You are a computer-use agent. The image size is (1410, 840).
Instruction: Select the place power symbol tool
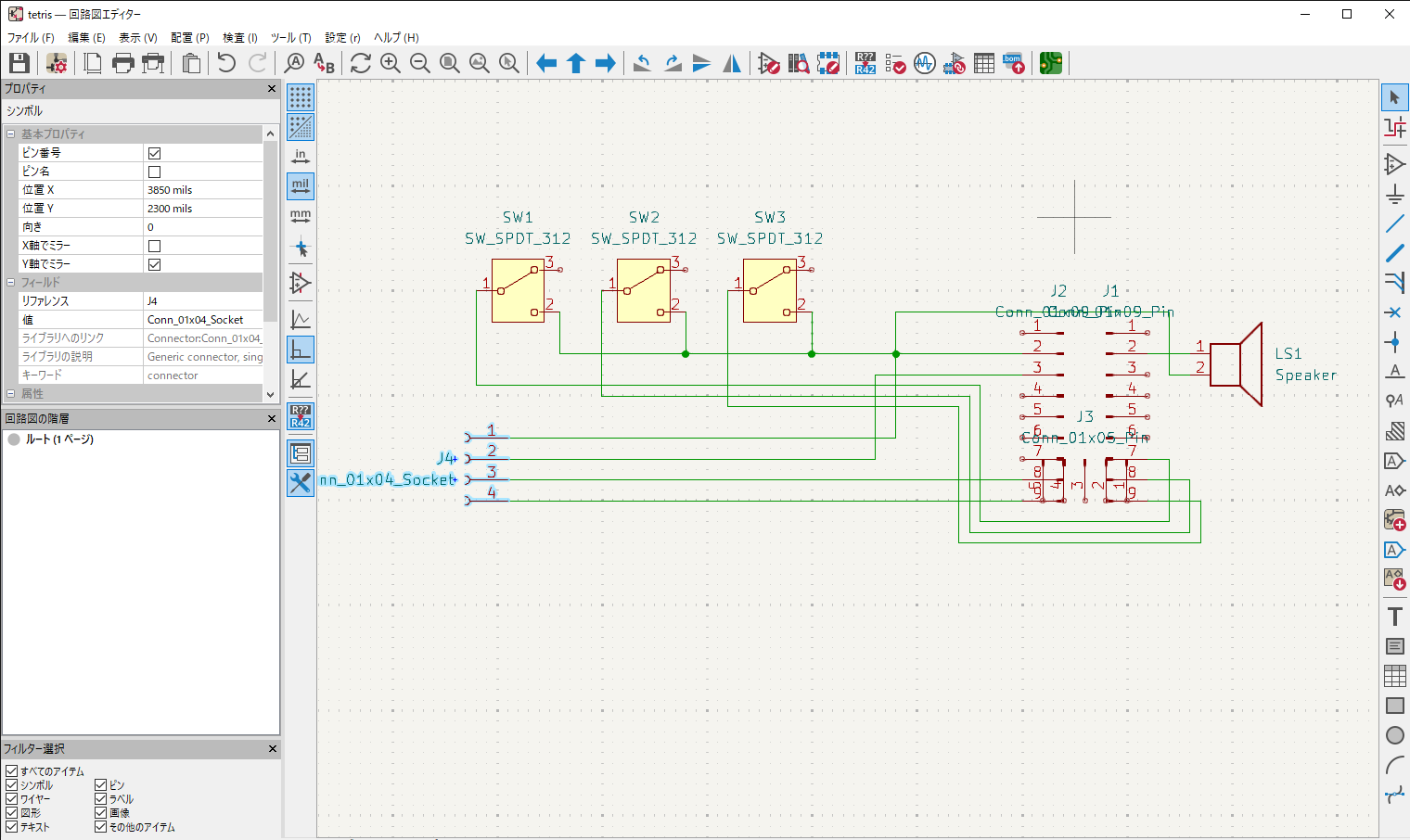coord(1394,194)
